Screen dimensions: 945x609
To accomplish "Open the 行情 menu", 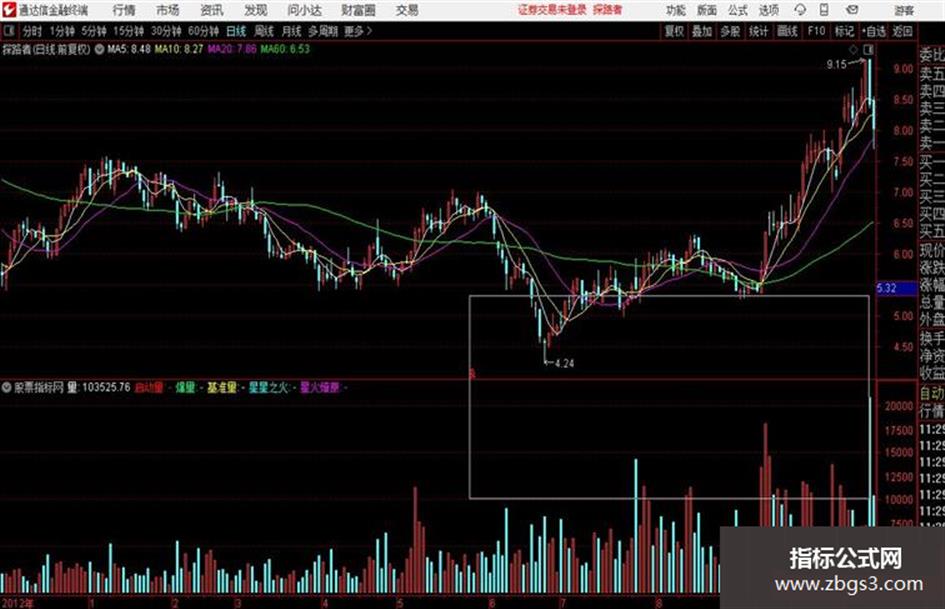I will 124,10.
